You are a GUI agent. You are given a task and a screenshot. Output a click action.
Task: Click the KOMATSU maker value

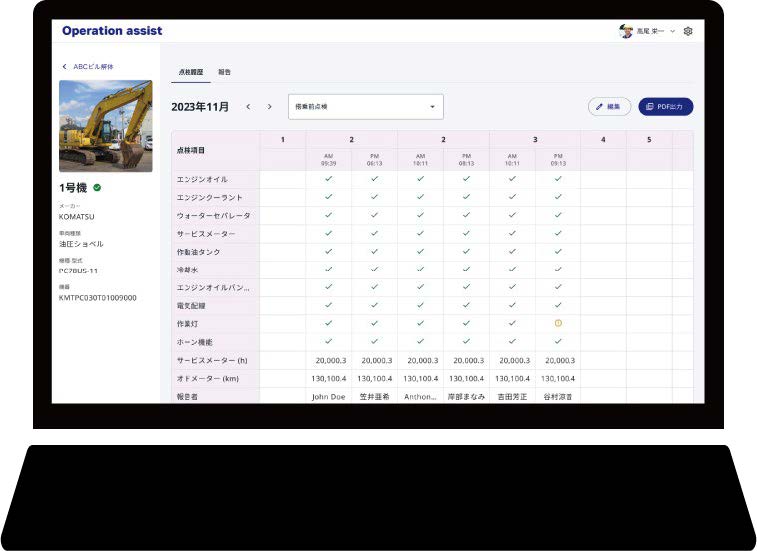click(77, 217)
